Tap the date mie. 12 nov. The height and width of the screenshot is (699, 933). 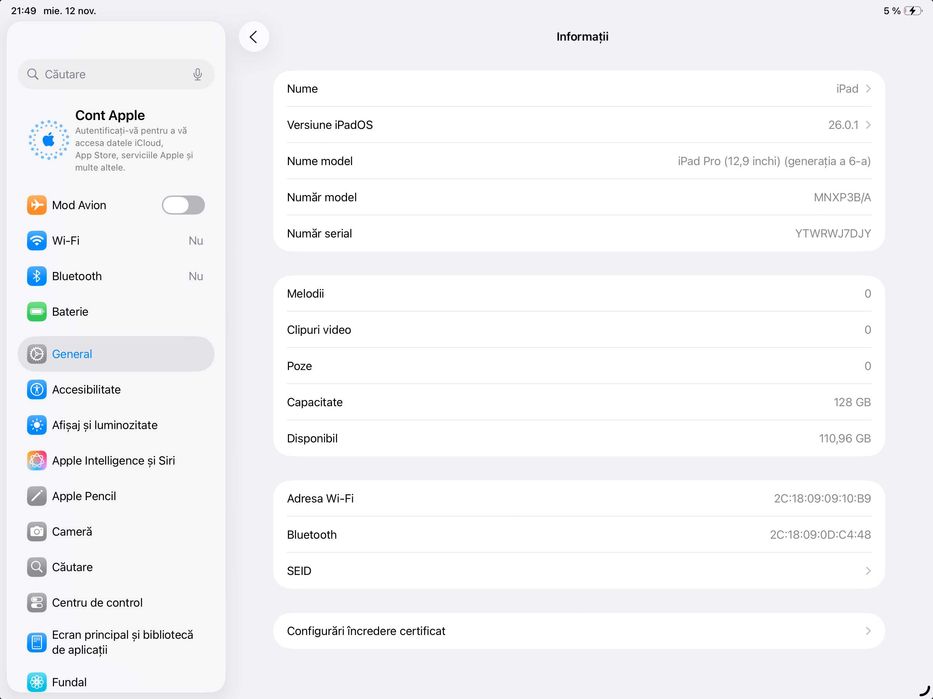click(70, 11)
